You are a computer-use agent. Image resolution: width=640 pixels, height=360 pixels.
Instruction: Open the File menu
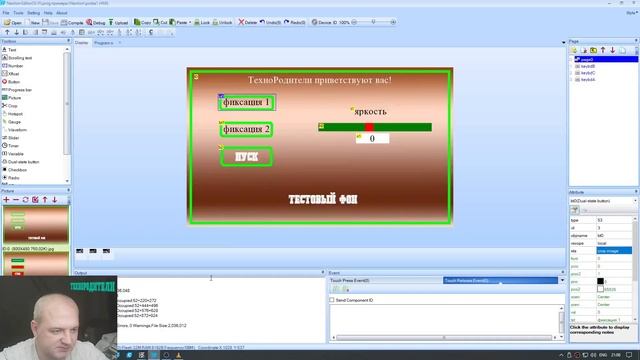point(6,13)
